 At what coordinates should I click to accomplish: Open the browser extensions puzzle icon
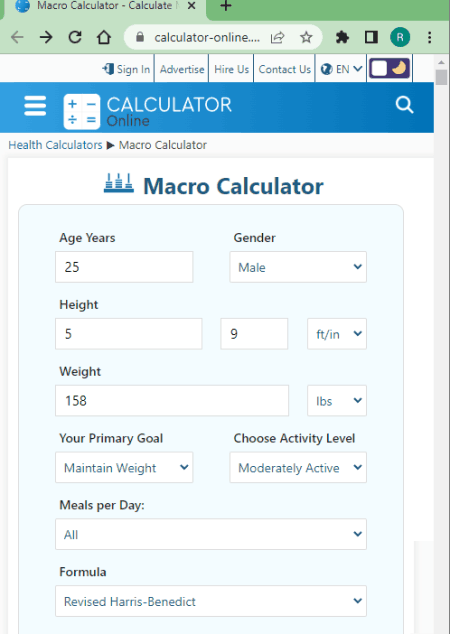pos(342,38)
